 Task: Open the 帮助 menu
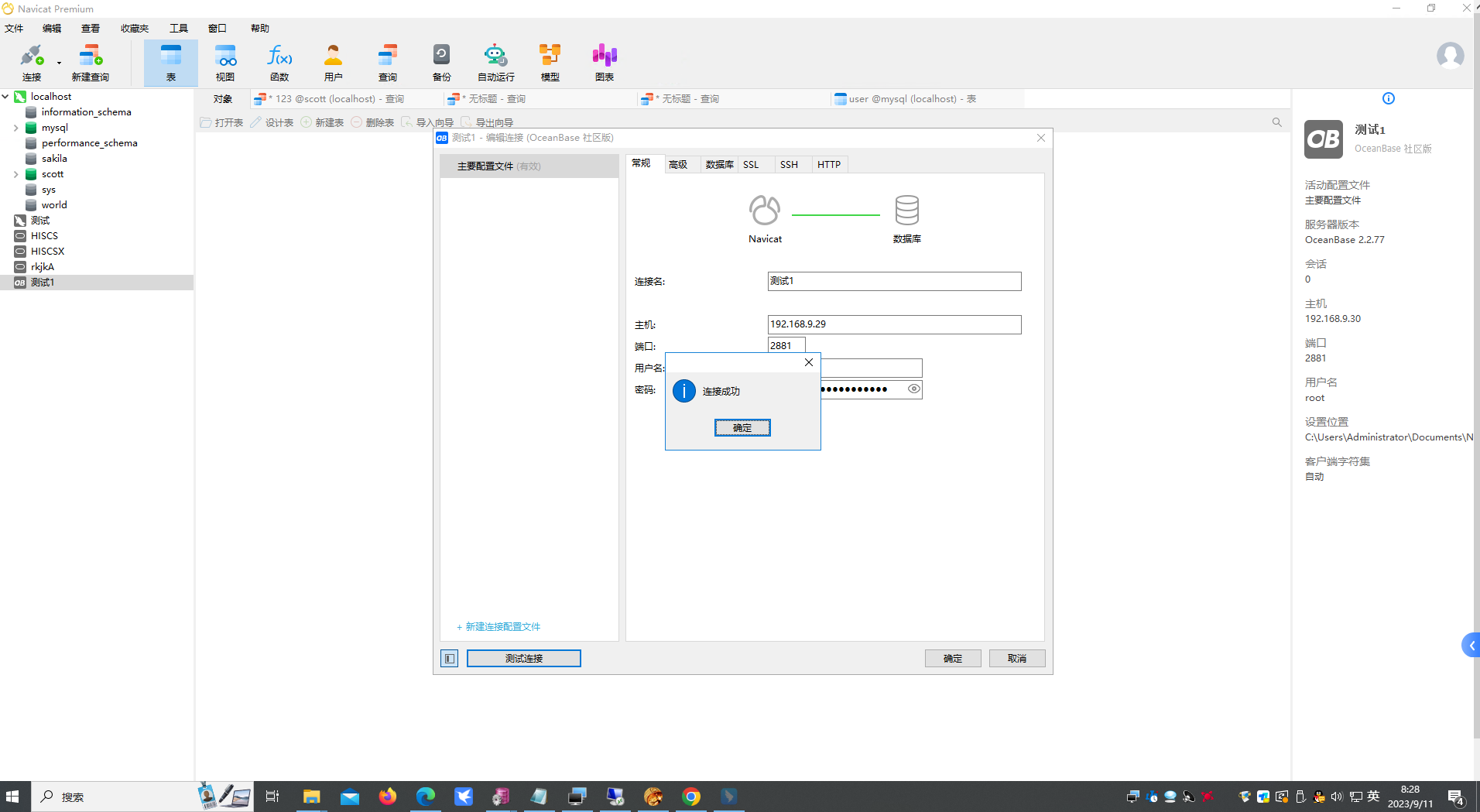coord(260,29)
